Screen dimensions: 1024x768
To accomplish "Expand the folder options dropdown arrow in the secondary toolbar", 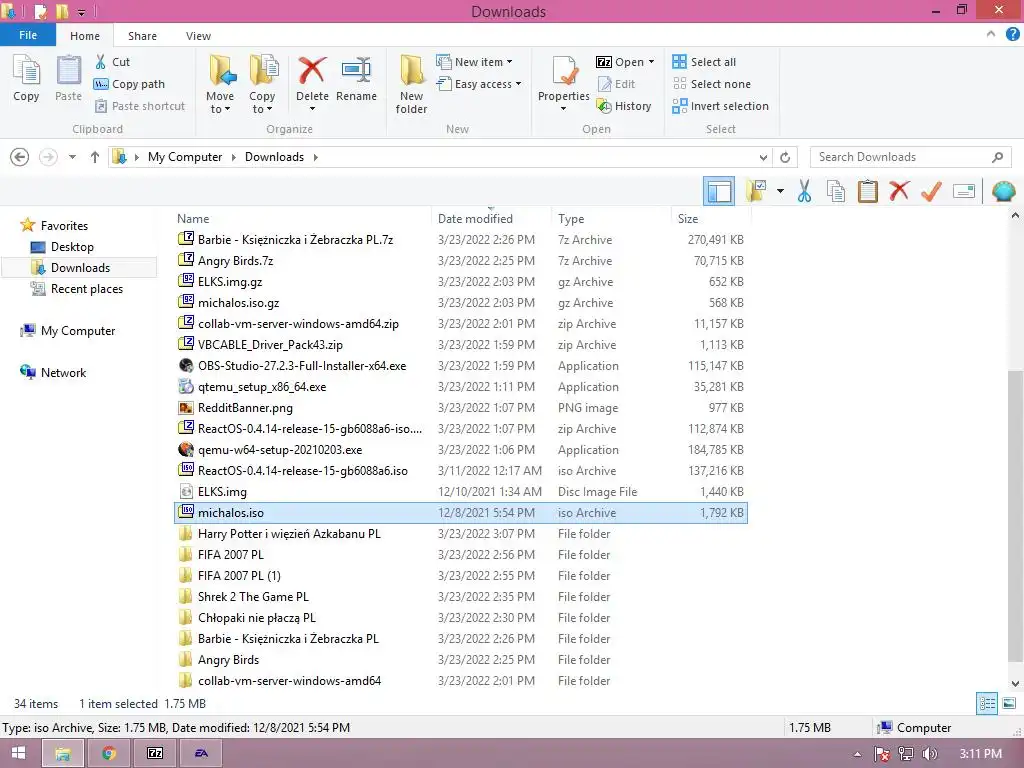I will [x=780, y=191].
